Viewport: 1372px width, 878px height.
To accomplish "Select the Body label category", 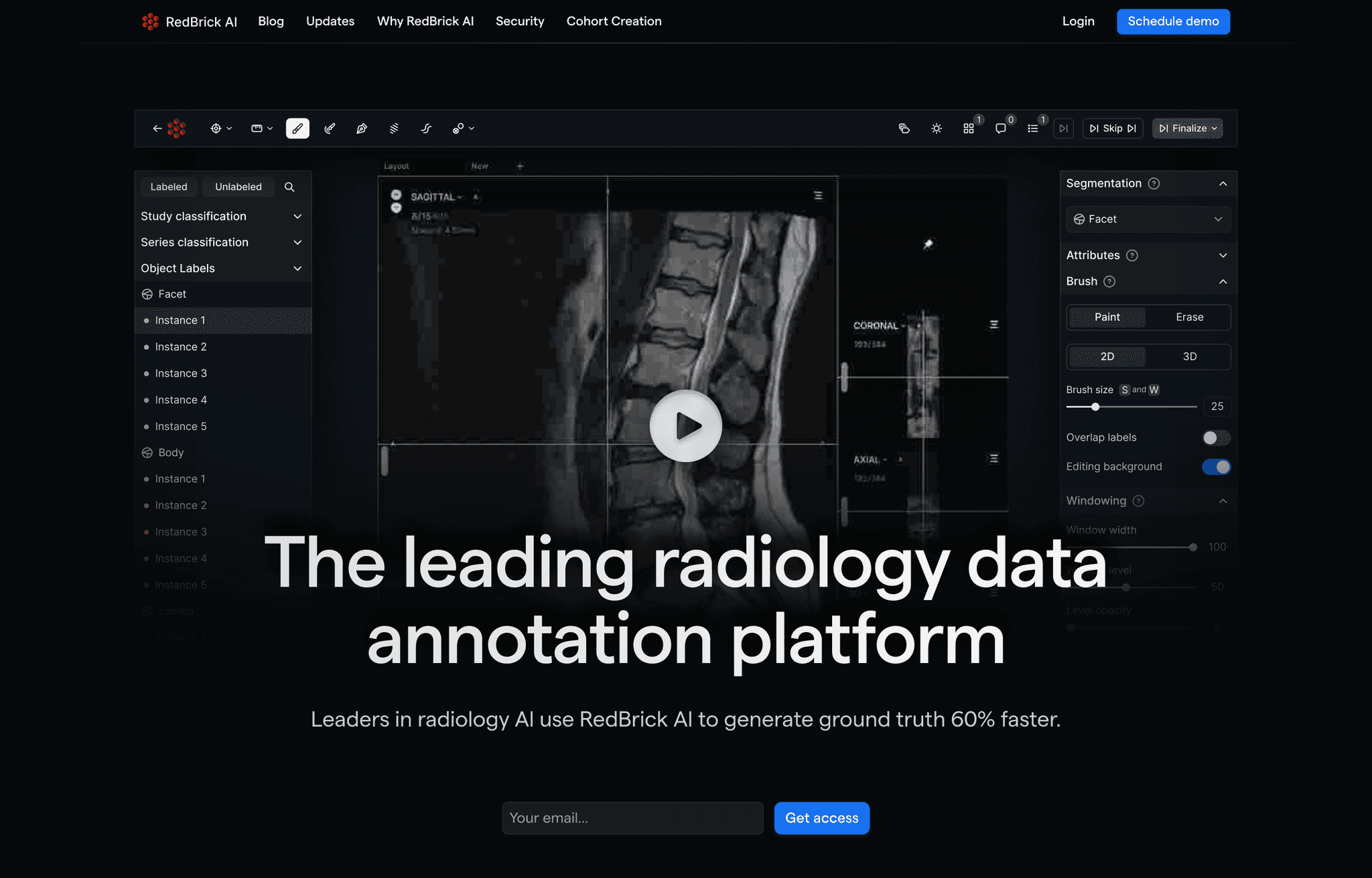I will [223, 453].
